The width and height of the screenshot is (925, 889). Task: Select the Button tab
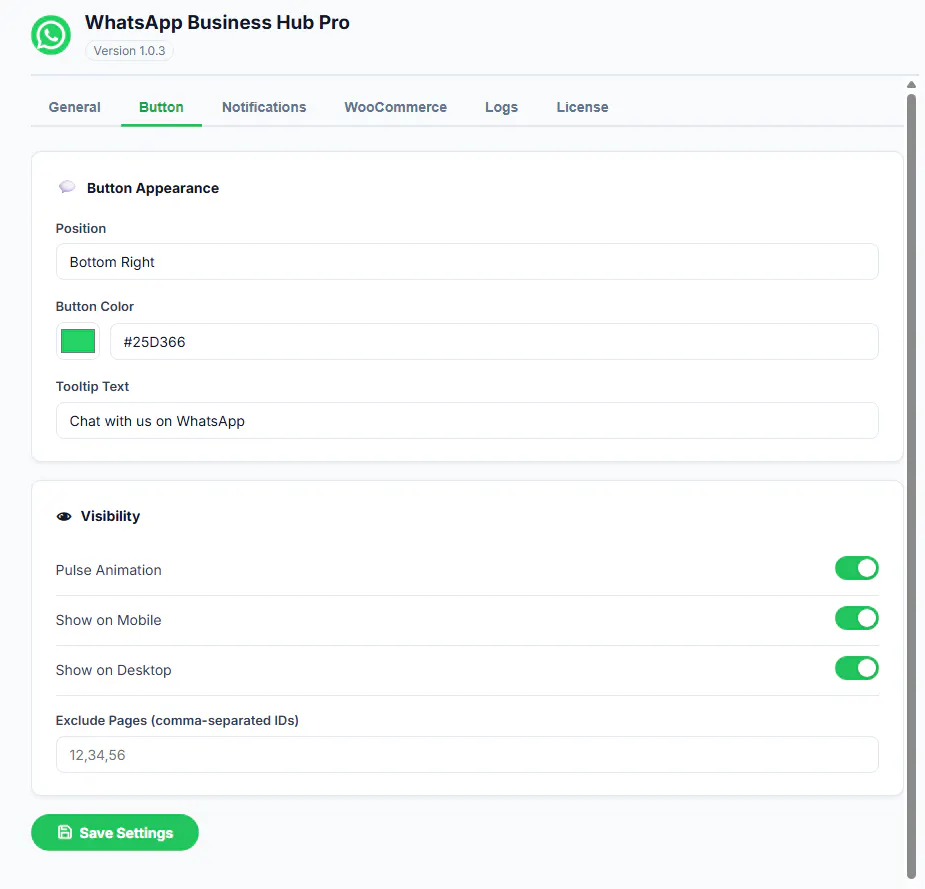pyautogui.click(x=161, y=107)
